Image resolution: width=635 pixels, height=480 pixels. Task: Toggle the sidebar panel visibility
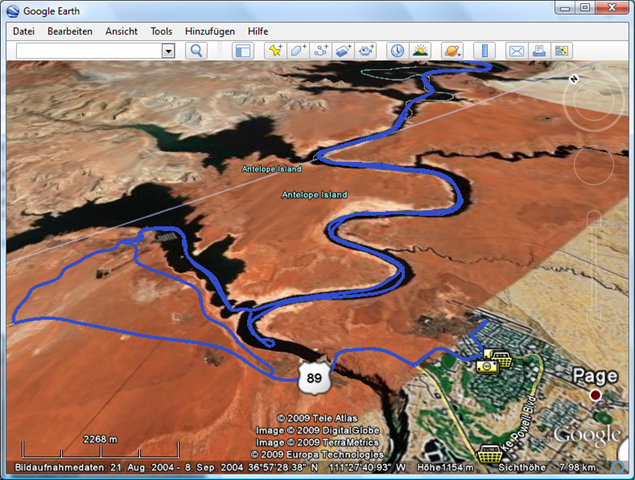pos(242,50)
